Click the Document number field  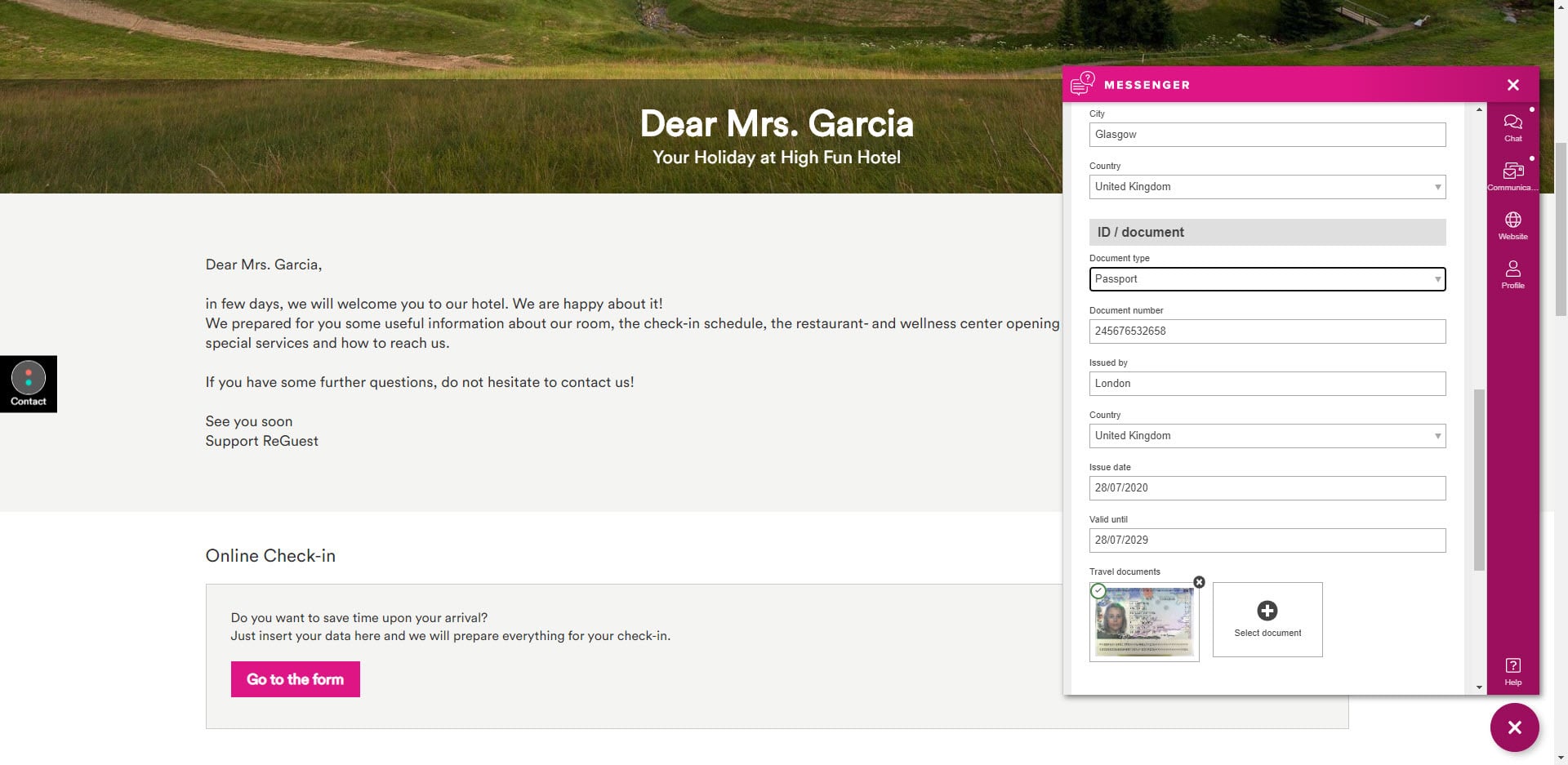pyautogui.click(x=1267, y=331)
